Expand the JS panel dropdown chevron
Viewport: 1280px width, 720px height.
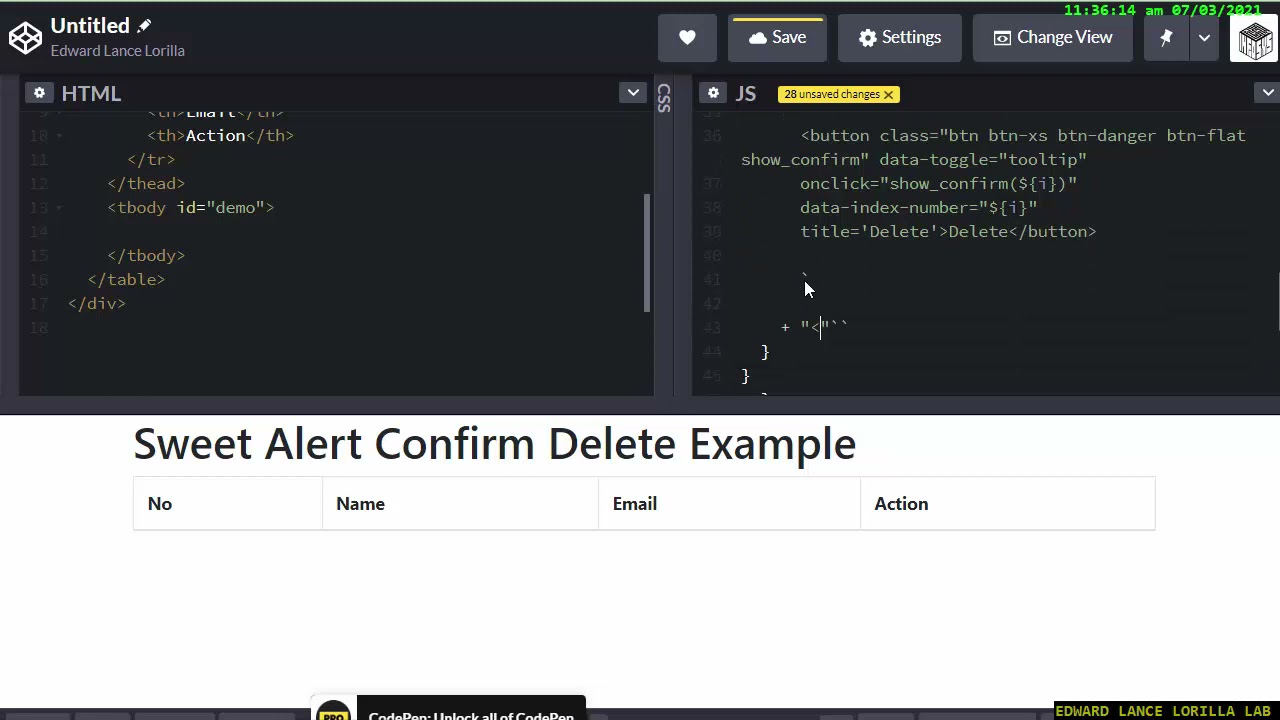(1267, 93)
